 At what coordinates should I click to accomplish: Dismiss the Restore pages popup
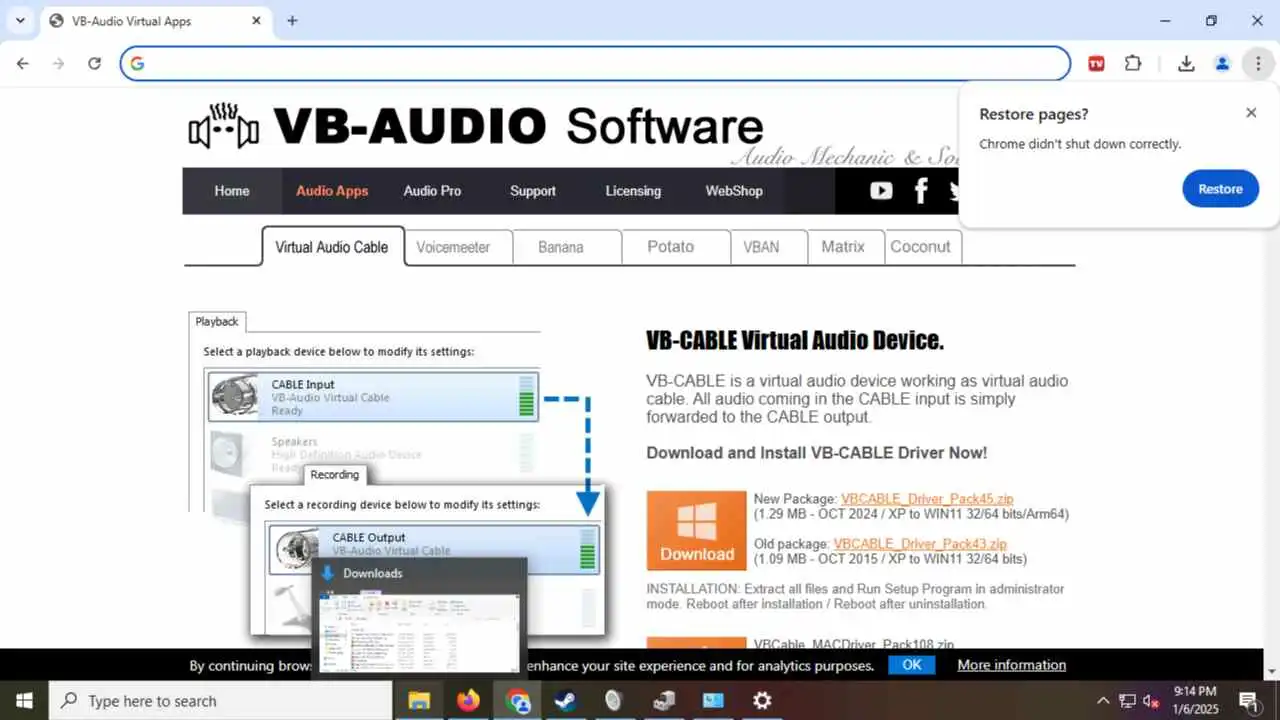coord(1251,113)
